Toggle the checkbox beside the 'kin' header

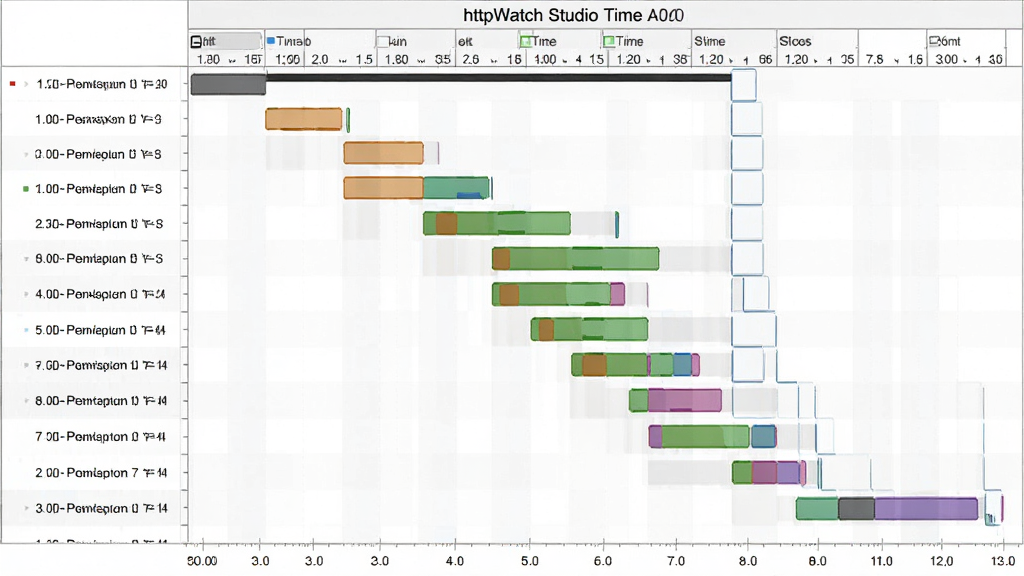pyautogui.click(x=383, y=42)
